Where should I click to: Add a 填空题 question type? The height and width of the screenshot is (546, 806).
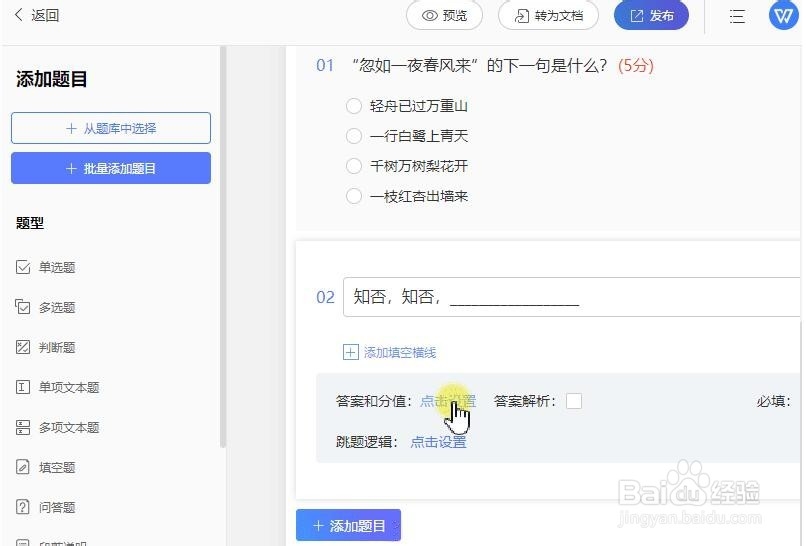[x=46, y=467]
